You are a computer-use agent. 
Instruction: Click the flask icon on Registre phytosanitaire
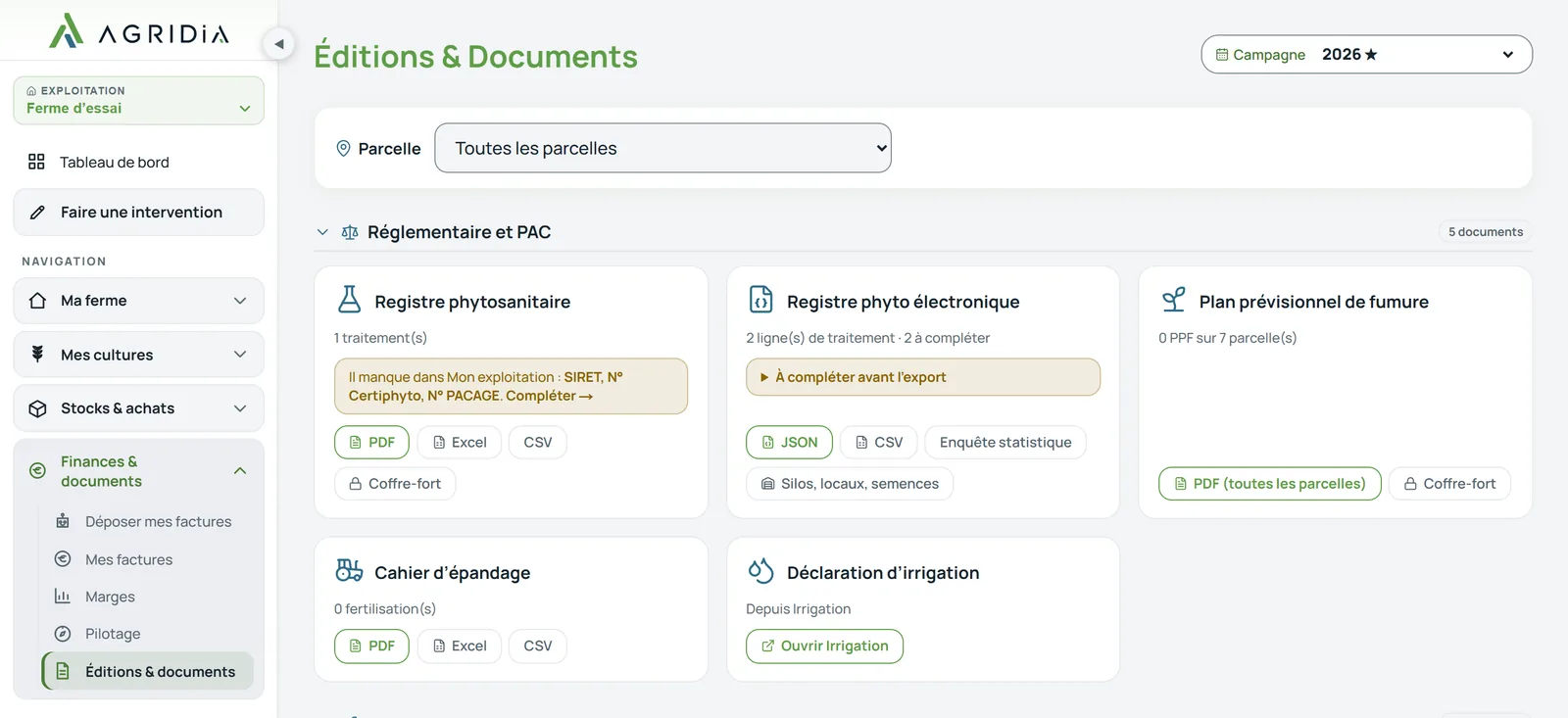tap(350, 299)
